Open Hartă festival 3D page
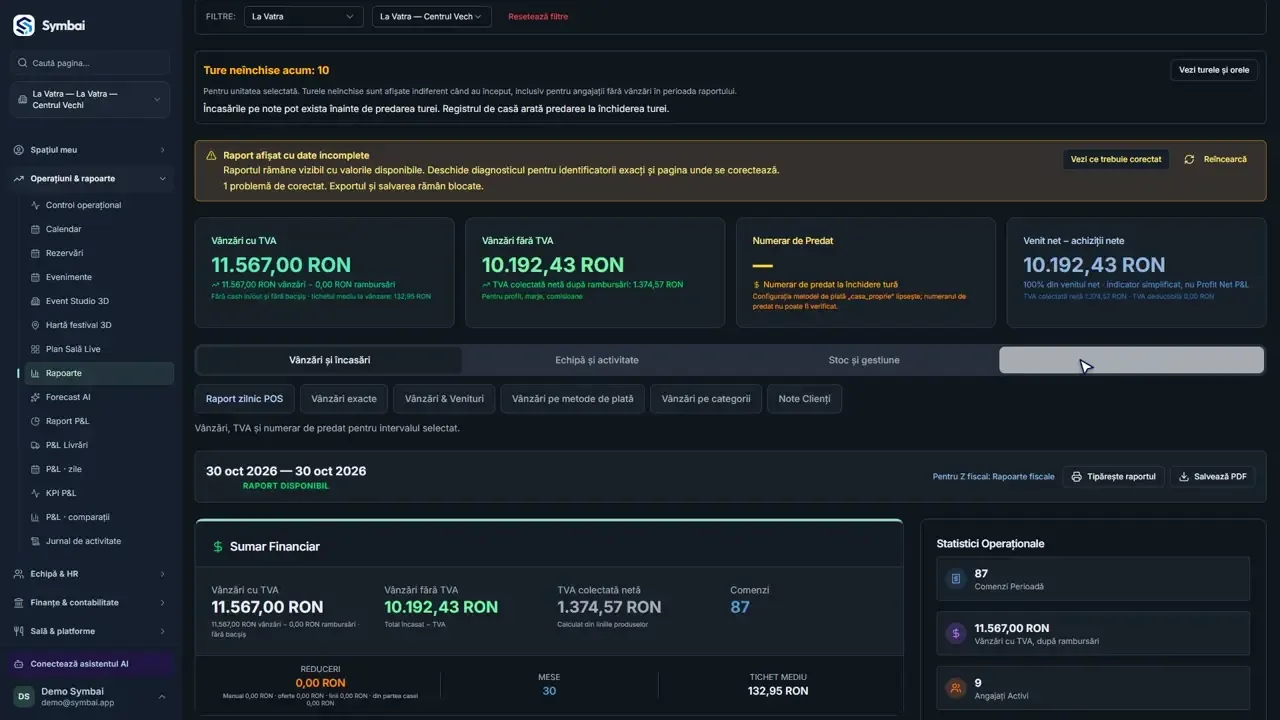 (98, 325)
